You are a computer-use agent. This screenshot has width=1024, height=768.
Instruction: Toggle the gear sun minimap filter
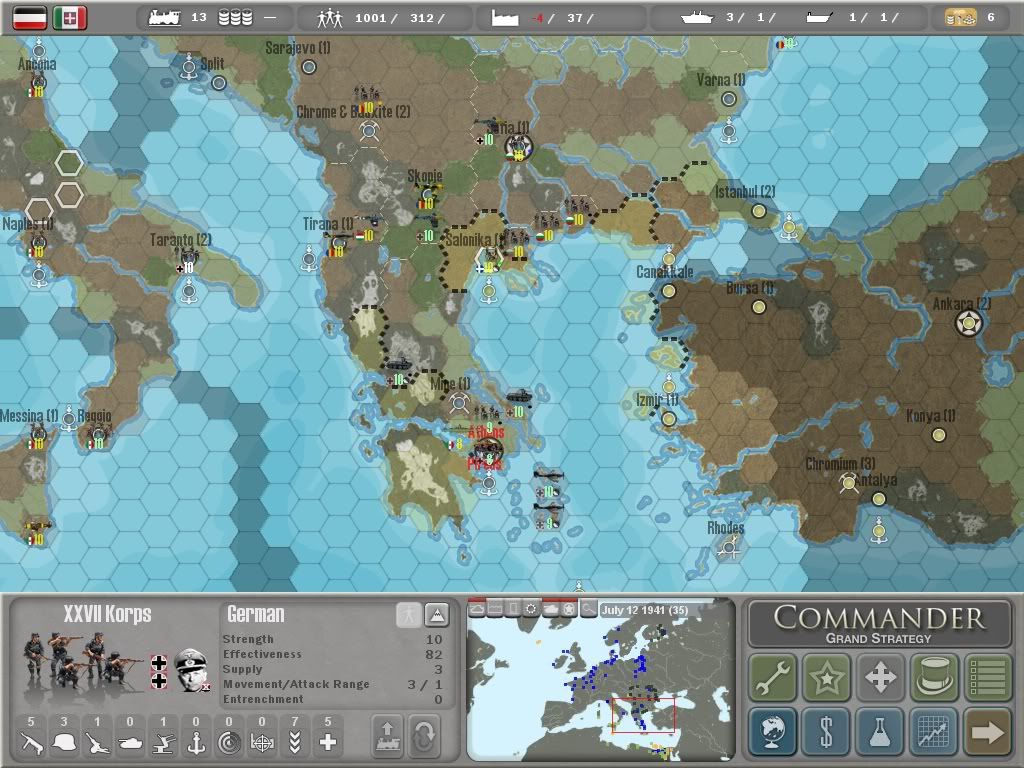(532, 609)
